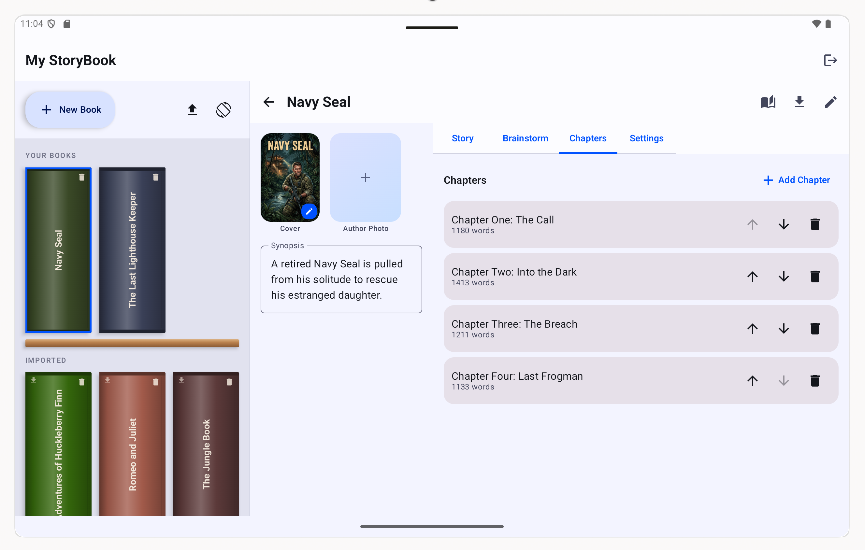Delete Romeo and Juliet via its trash icon
Image resolution: width=865 pixels, height=550 pixels.
coord(156,382)
